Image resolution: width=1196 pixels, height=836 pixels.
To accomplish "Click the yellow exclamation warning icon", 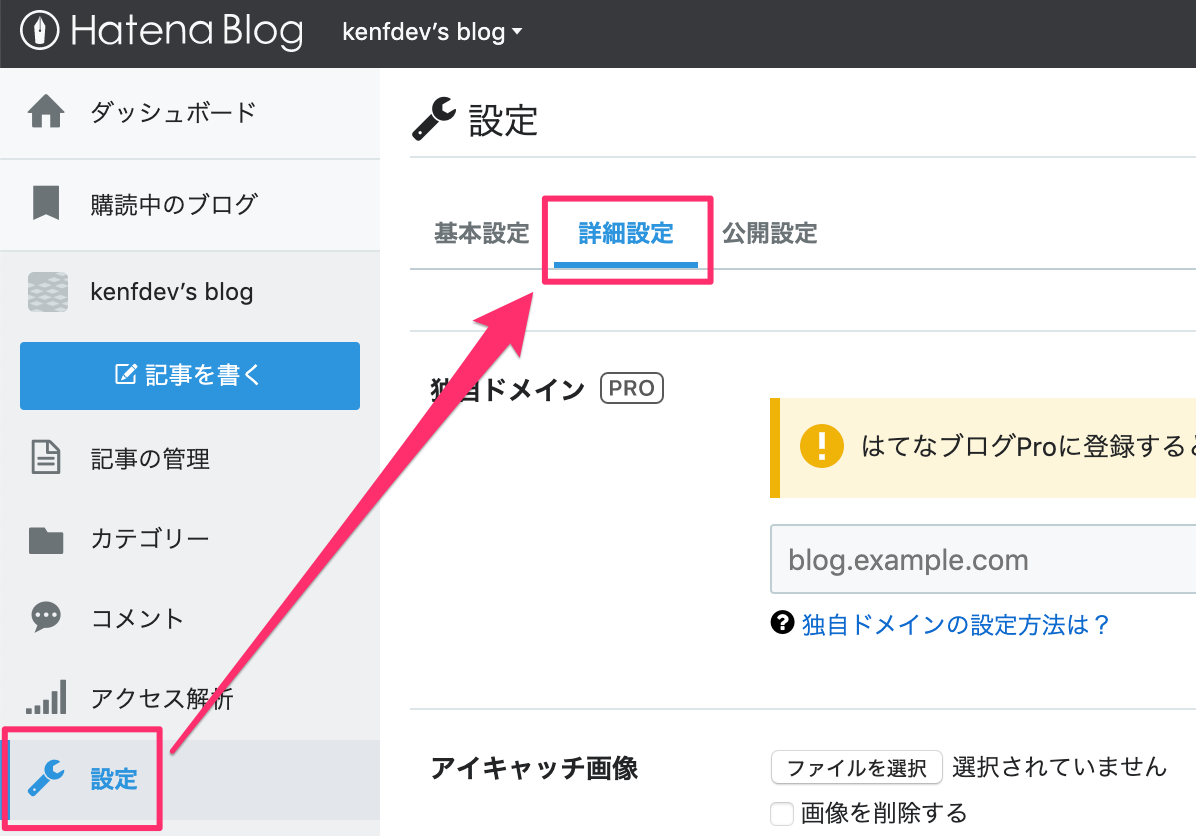I will [x=821, y=446].
